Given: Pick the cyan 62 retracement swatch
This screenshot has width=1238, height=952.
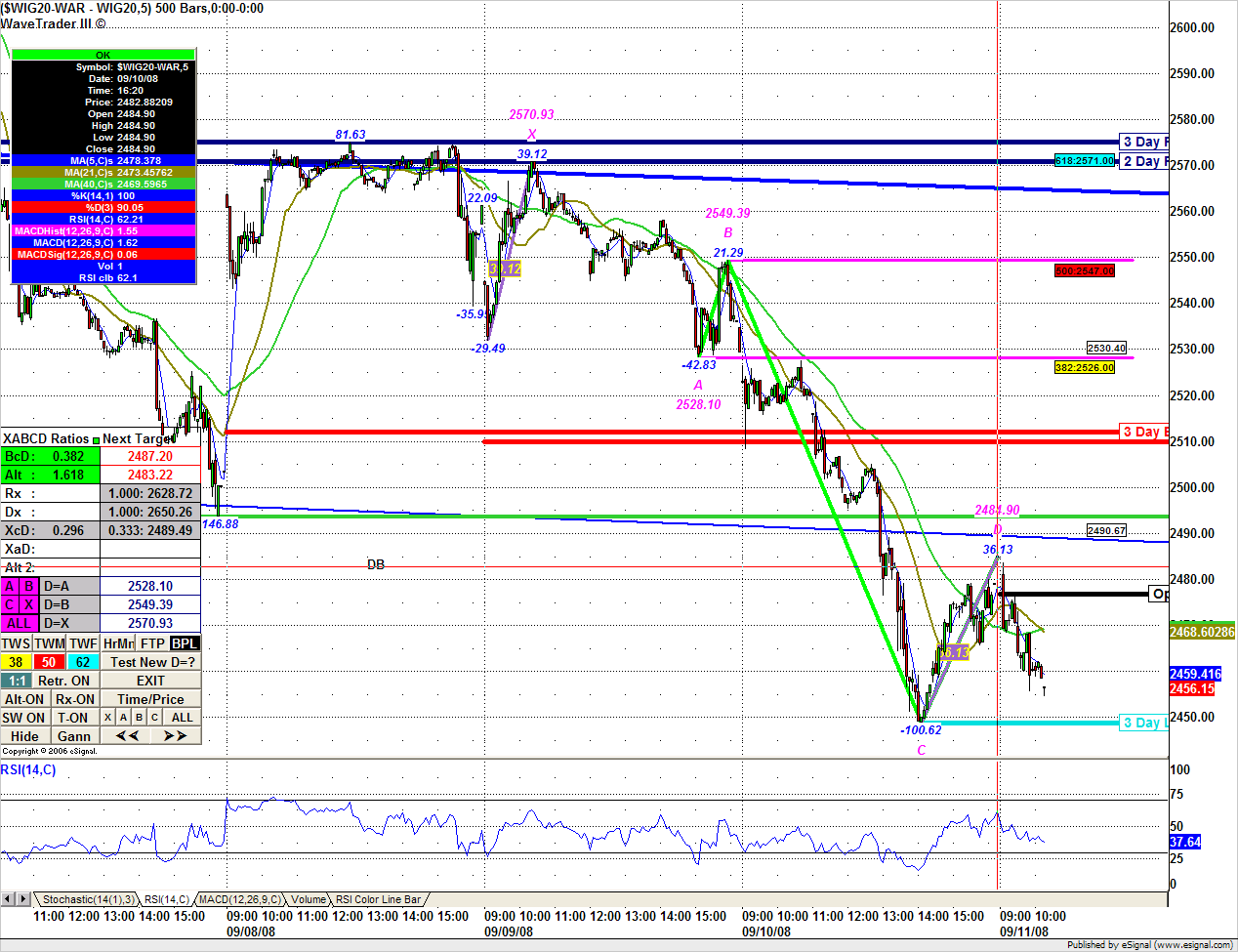Looking at the screenshot, I should [x=83, y=662].
